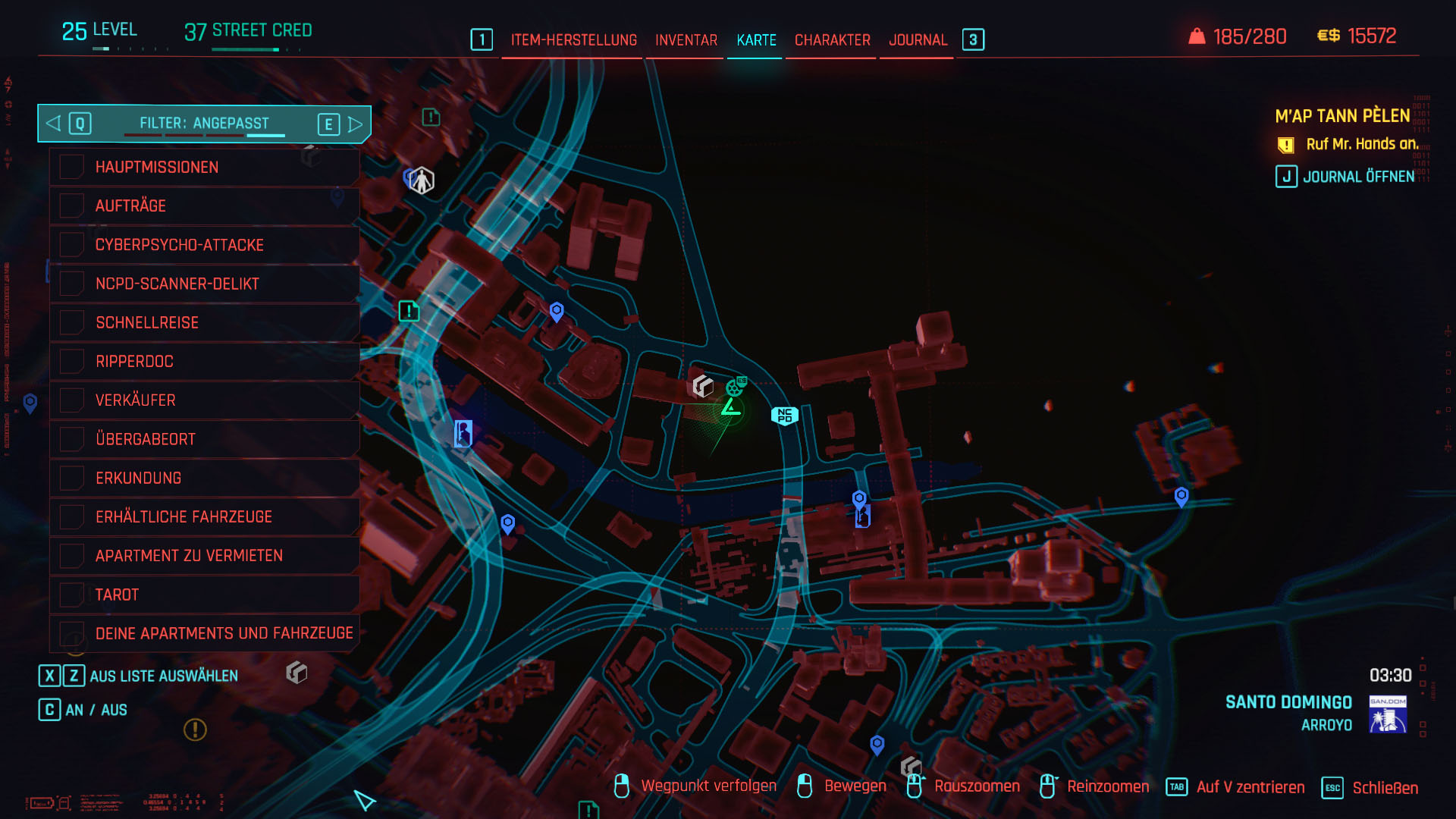The height and width of the screenshot is (819, 1456).
Task: Open the Inventar tab
Action: click(686, 40)
